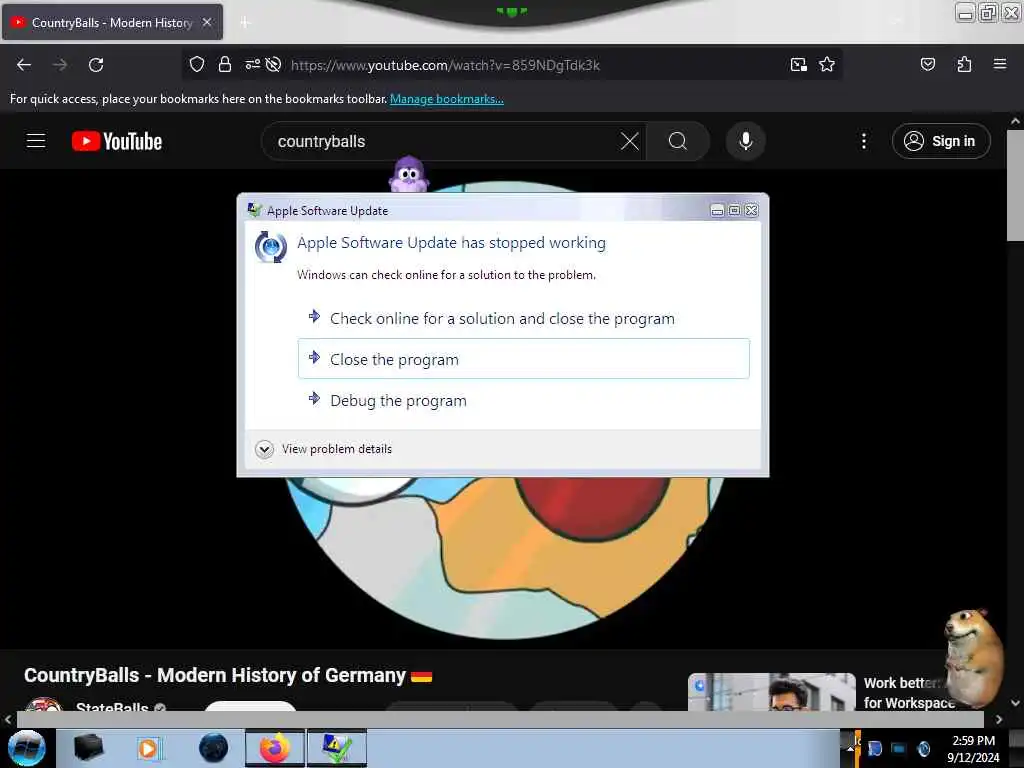Open the tracking protection shield icon
Viewport: 1024px width, 768px height.
click(197, 65)
